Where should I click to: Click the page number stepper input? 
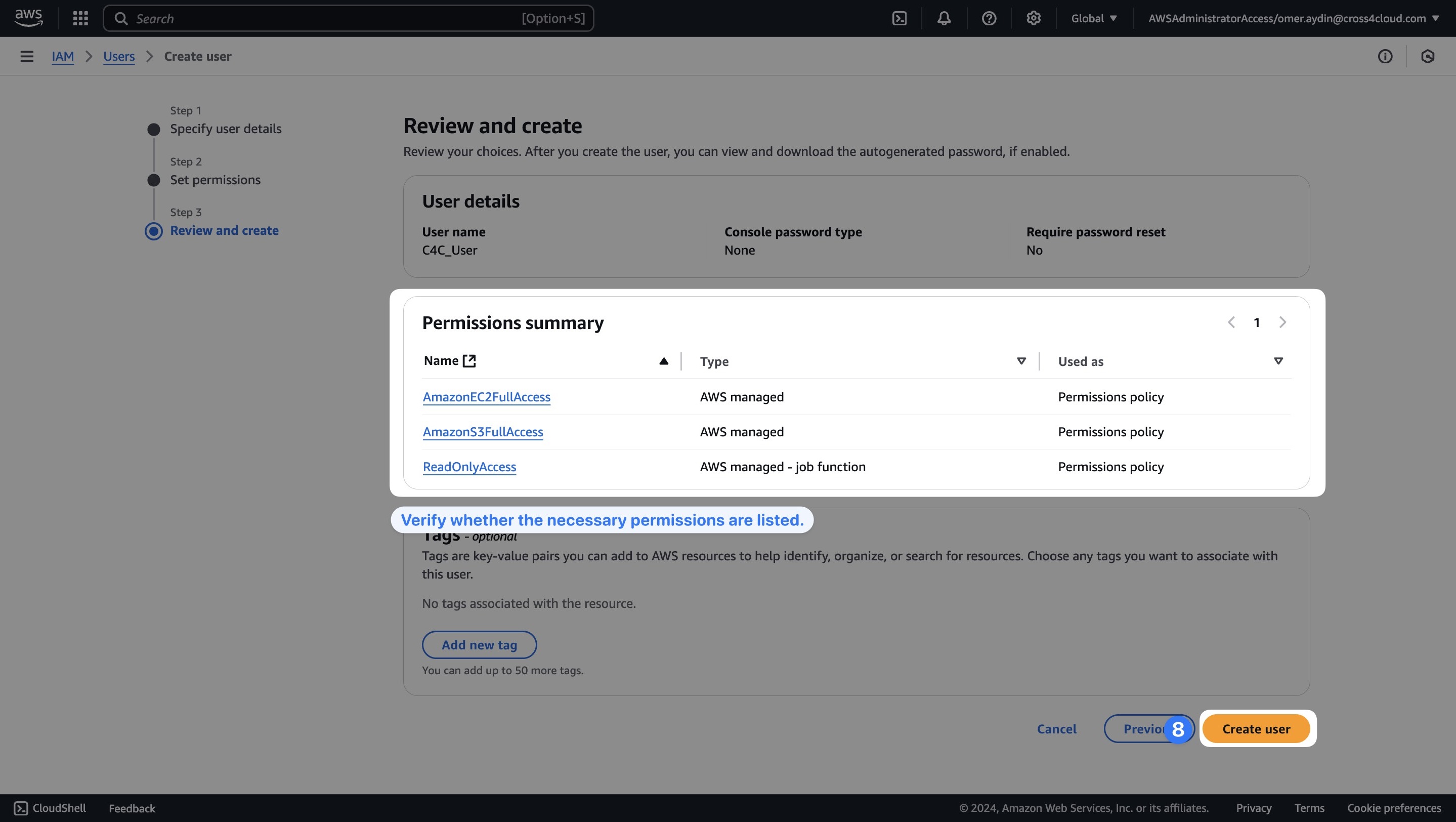click(x=1257, y=322)
